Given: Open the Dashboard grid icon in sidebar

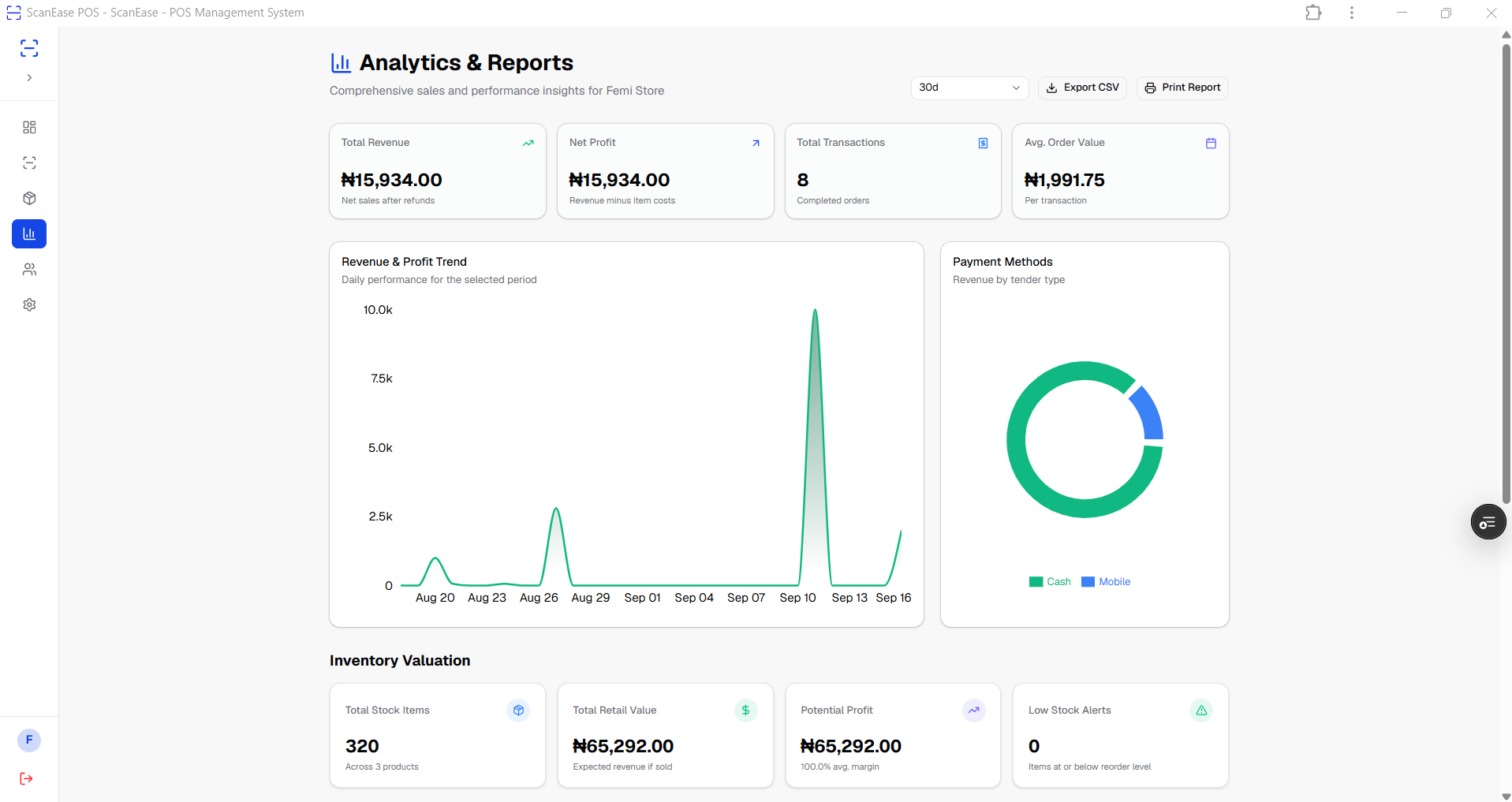Looking at the screenshot, I should point(29,127).
